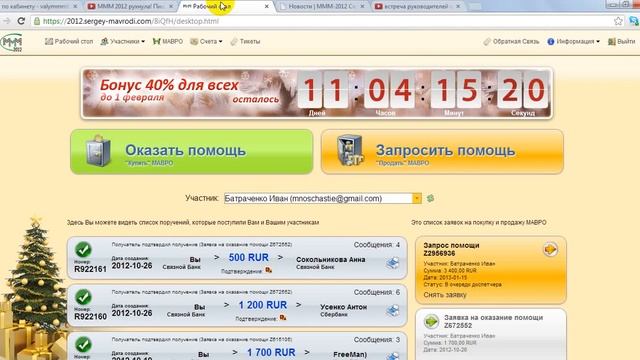The image size is (640, 360).
Task: Click green checkmark of the 1 700 RUR order
Action: pyautogui.click(x=83, y=344)
